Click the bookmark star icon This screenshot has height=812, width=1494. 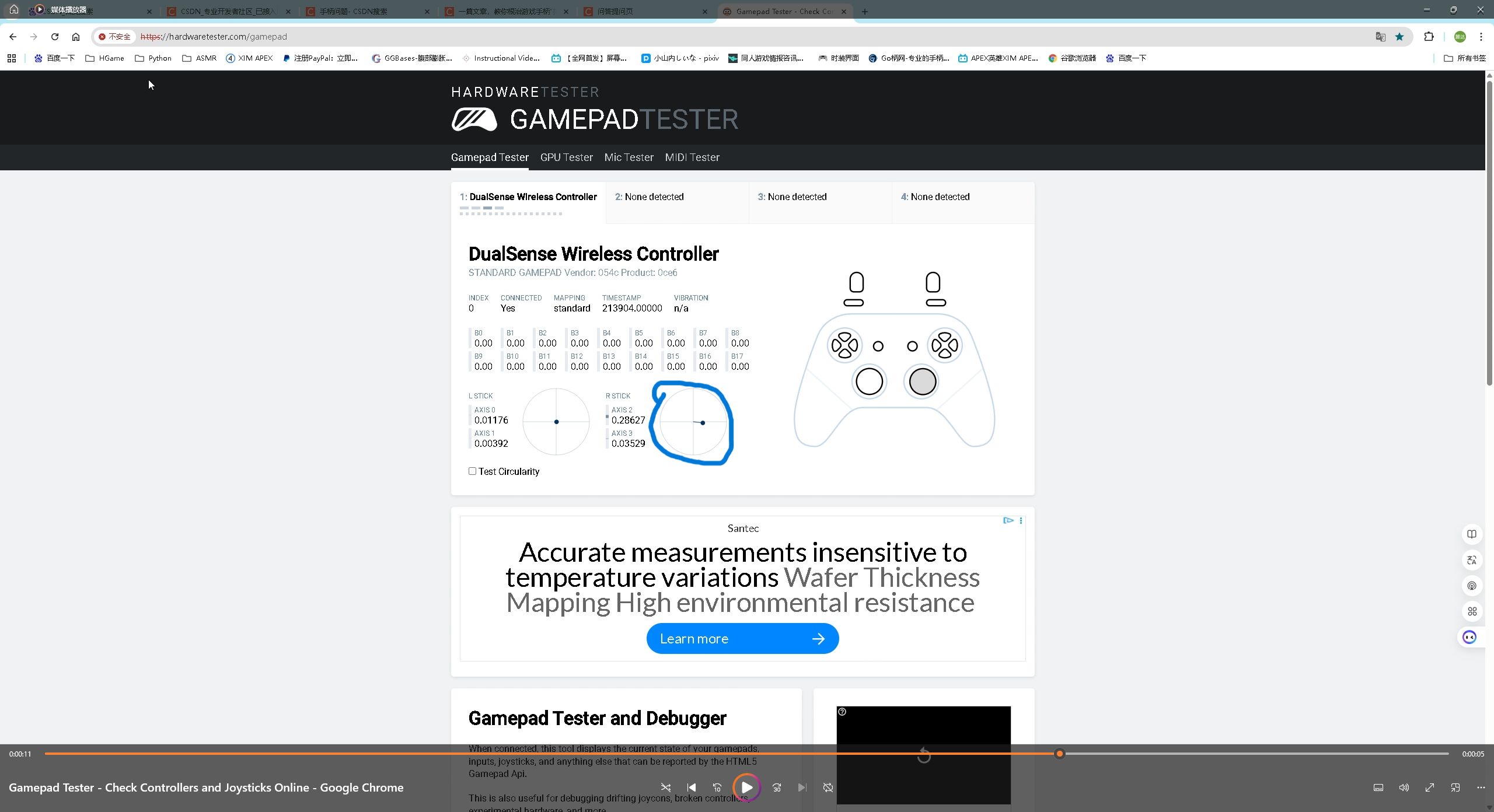tap(1399, 37)
